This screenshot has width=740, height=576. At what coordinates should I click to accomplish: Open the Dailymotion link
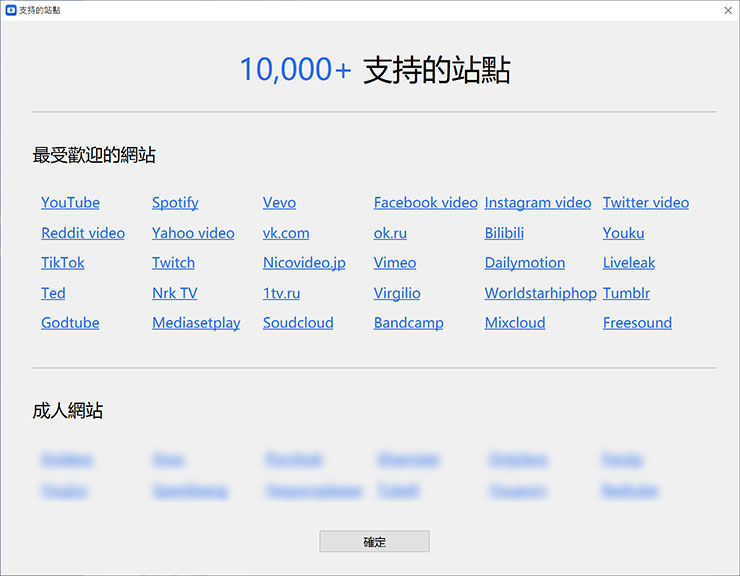click(525, 263)
